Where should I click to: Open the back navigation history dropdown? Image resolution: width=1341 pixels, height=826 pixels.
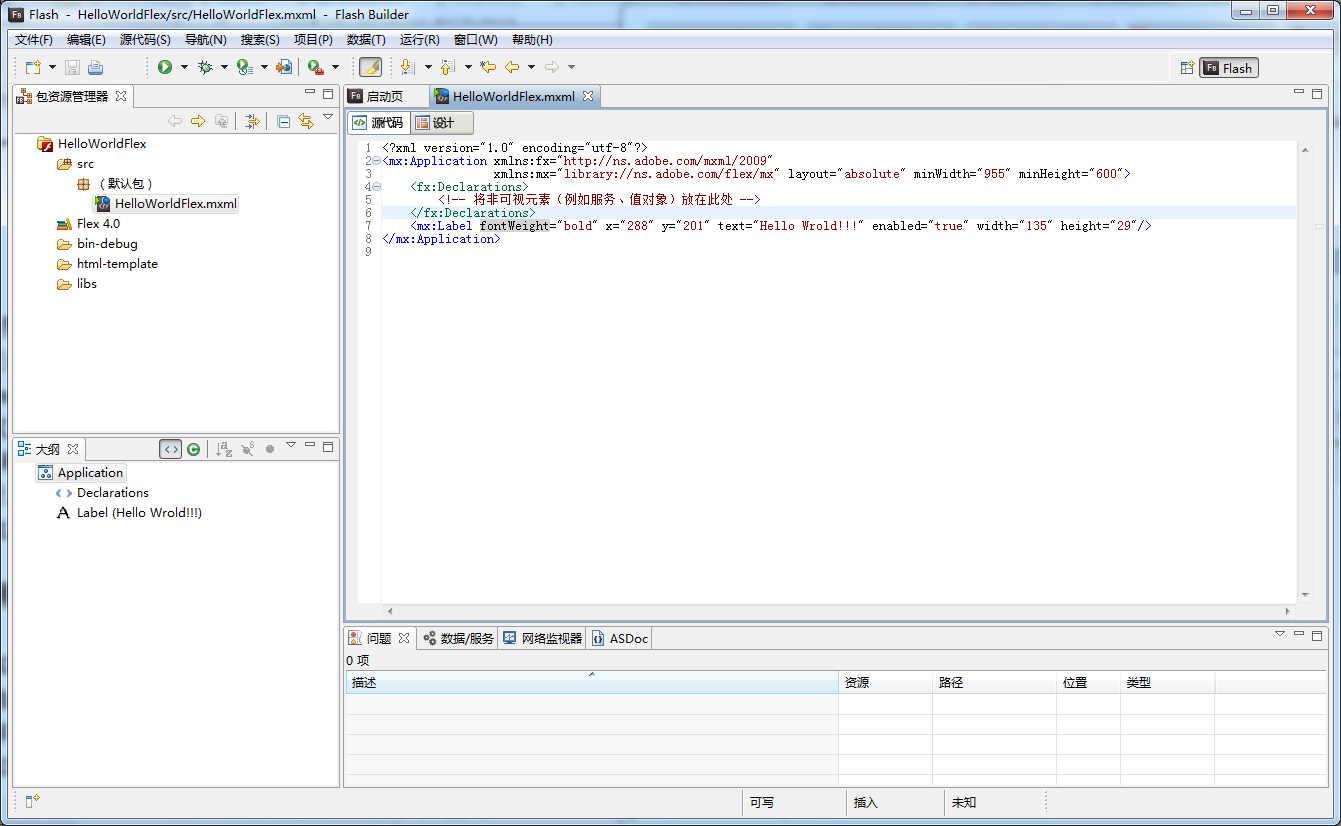pos(531,67)
